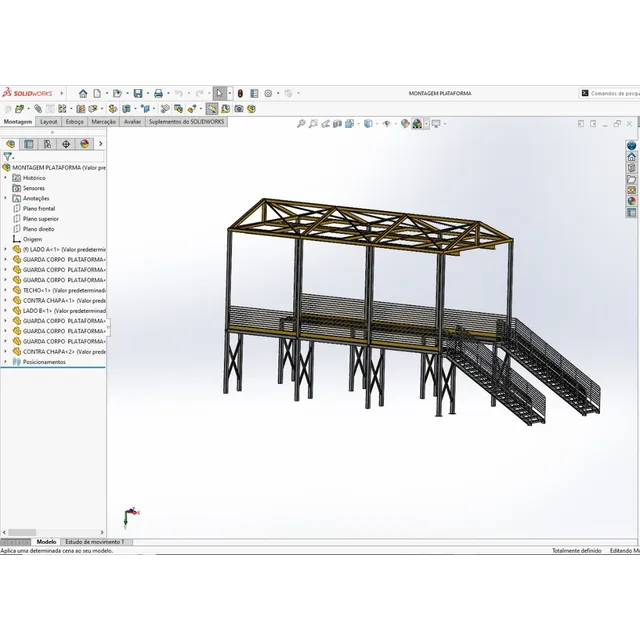Viewport: 640px width, 640px height.
Task: Click the Smart Fasteners icon
Action: pos(80,109)
